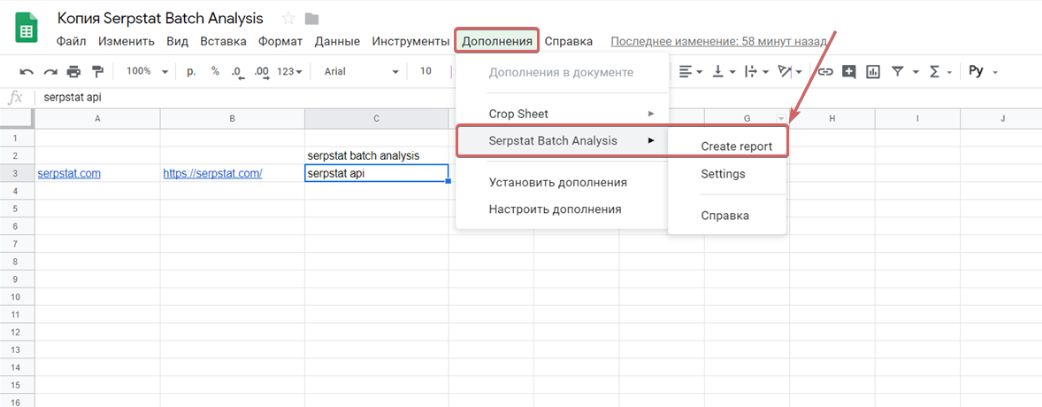Expand the text rotation dropdown arrow

click(x=799, y=72)
